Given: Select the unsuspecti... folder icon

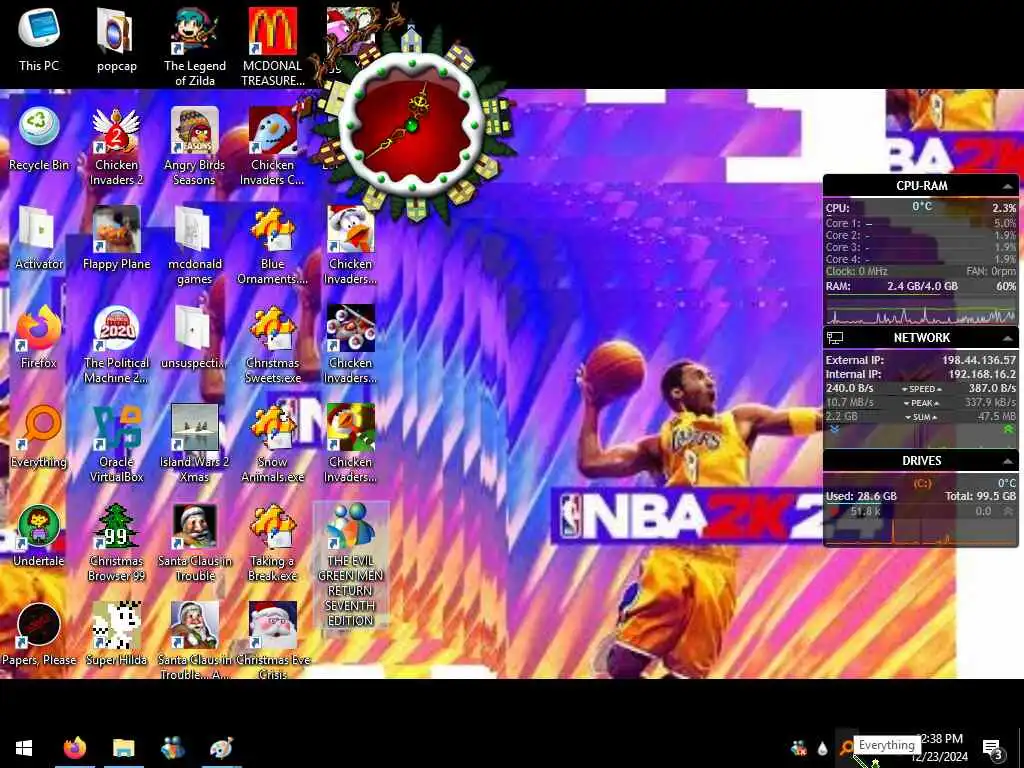Looking at the screenshot, I should coord(195,336).
